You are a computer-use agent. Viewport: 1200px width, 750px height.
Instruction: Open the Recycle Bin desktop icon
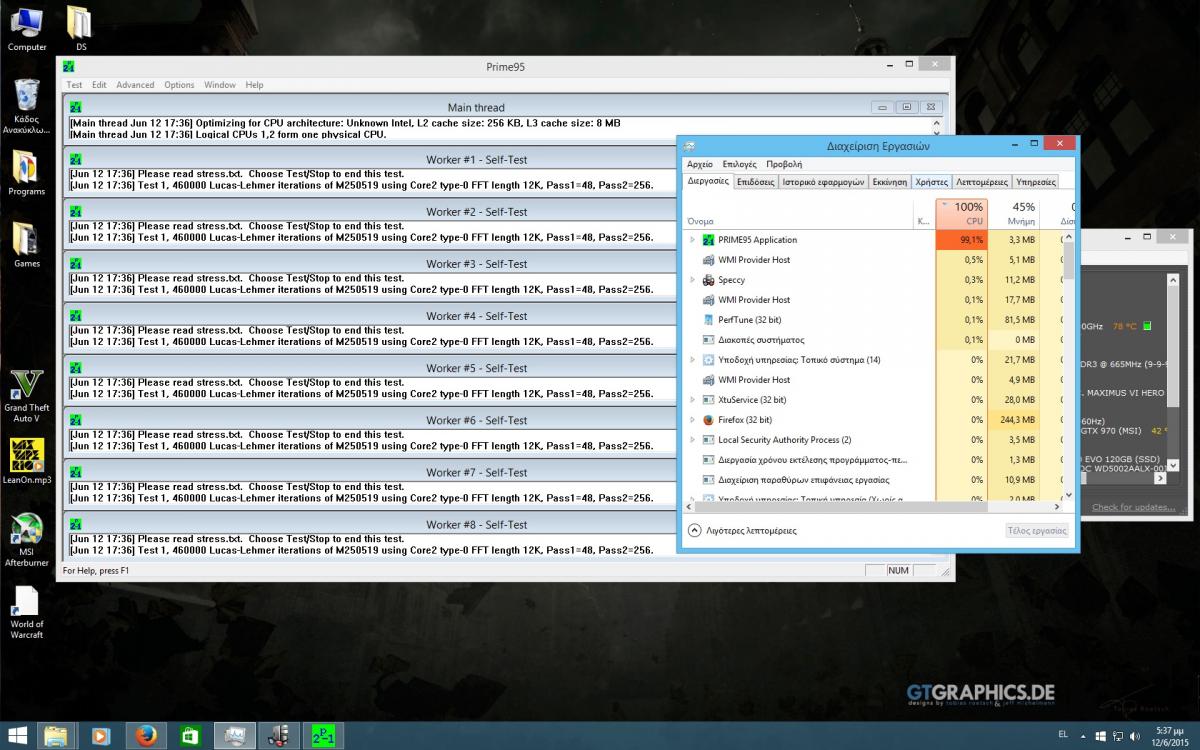(27, 106)
